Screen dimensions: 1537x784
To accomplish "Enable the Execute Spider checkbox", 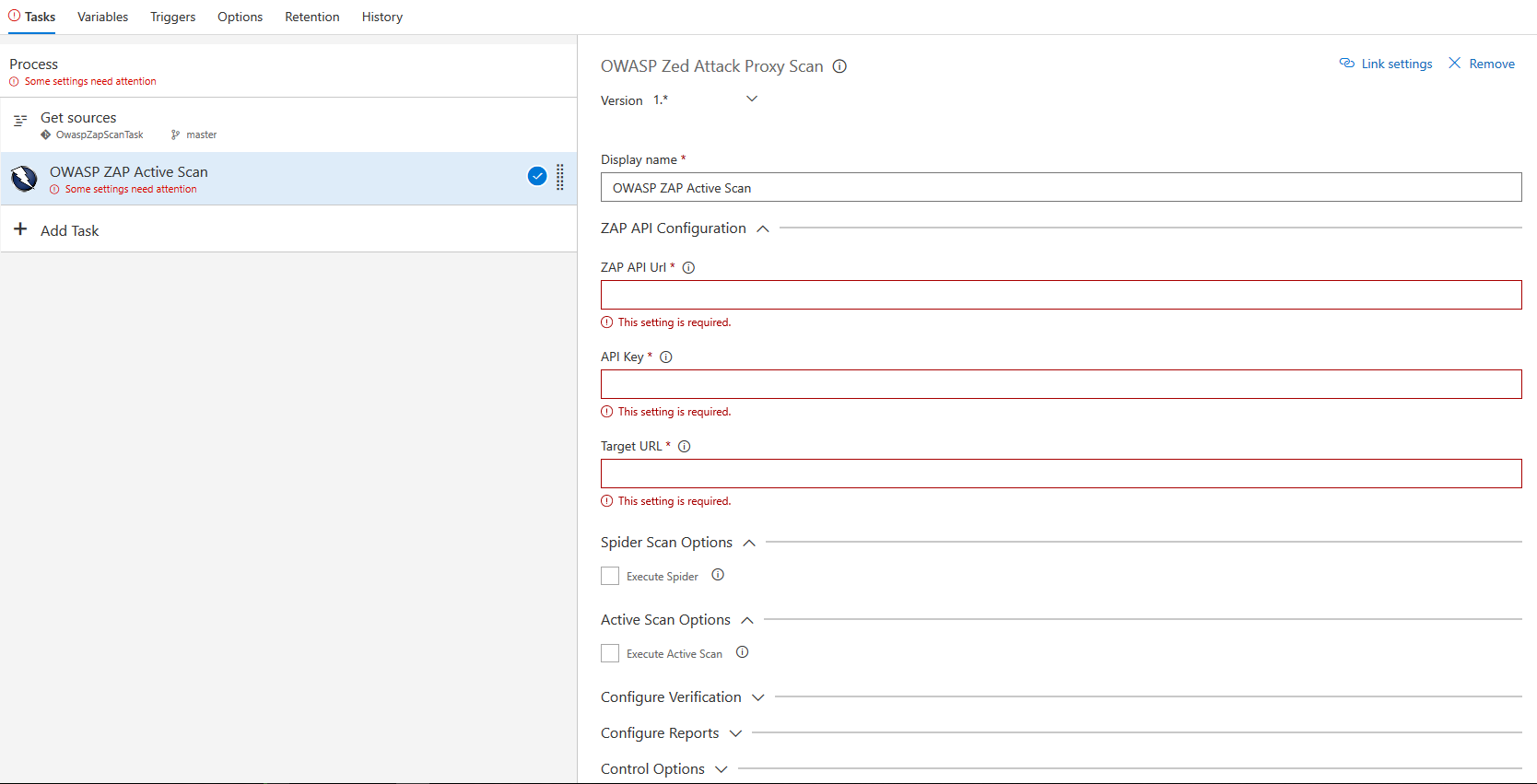I will (x=610, y=576).
